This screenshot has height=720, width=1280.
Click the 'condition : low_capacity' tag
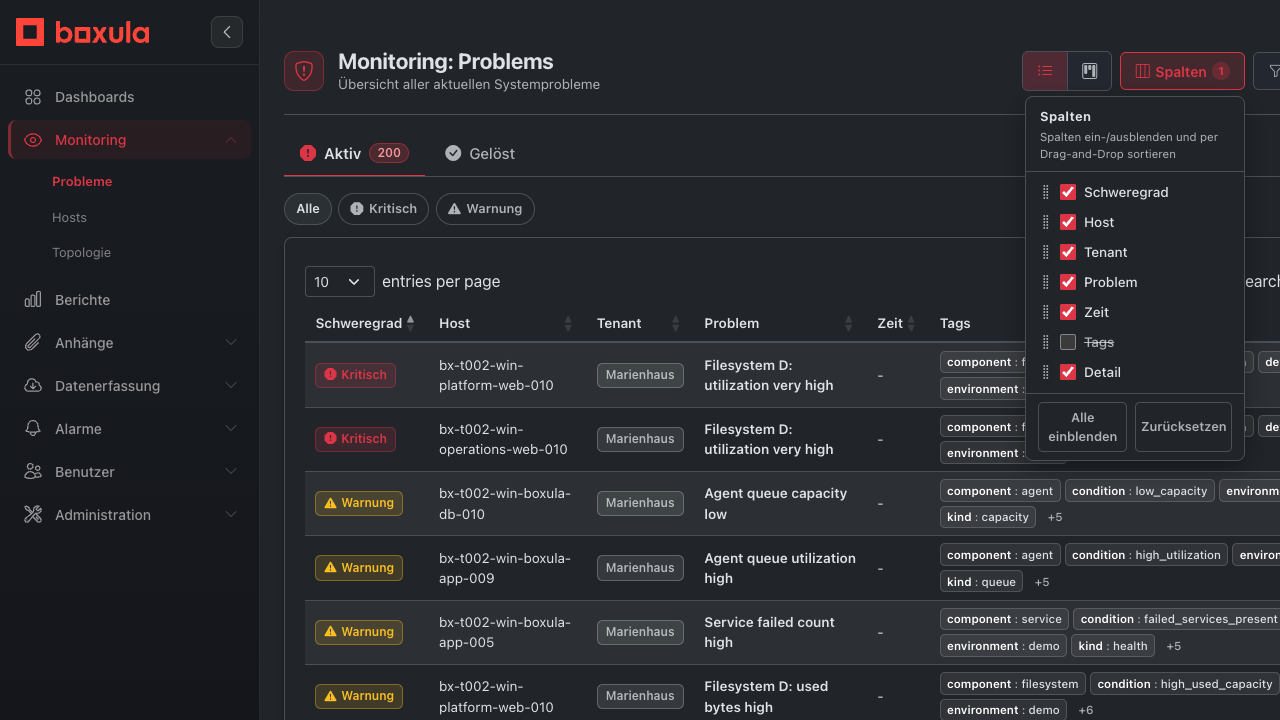[1140, 491]
